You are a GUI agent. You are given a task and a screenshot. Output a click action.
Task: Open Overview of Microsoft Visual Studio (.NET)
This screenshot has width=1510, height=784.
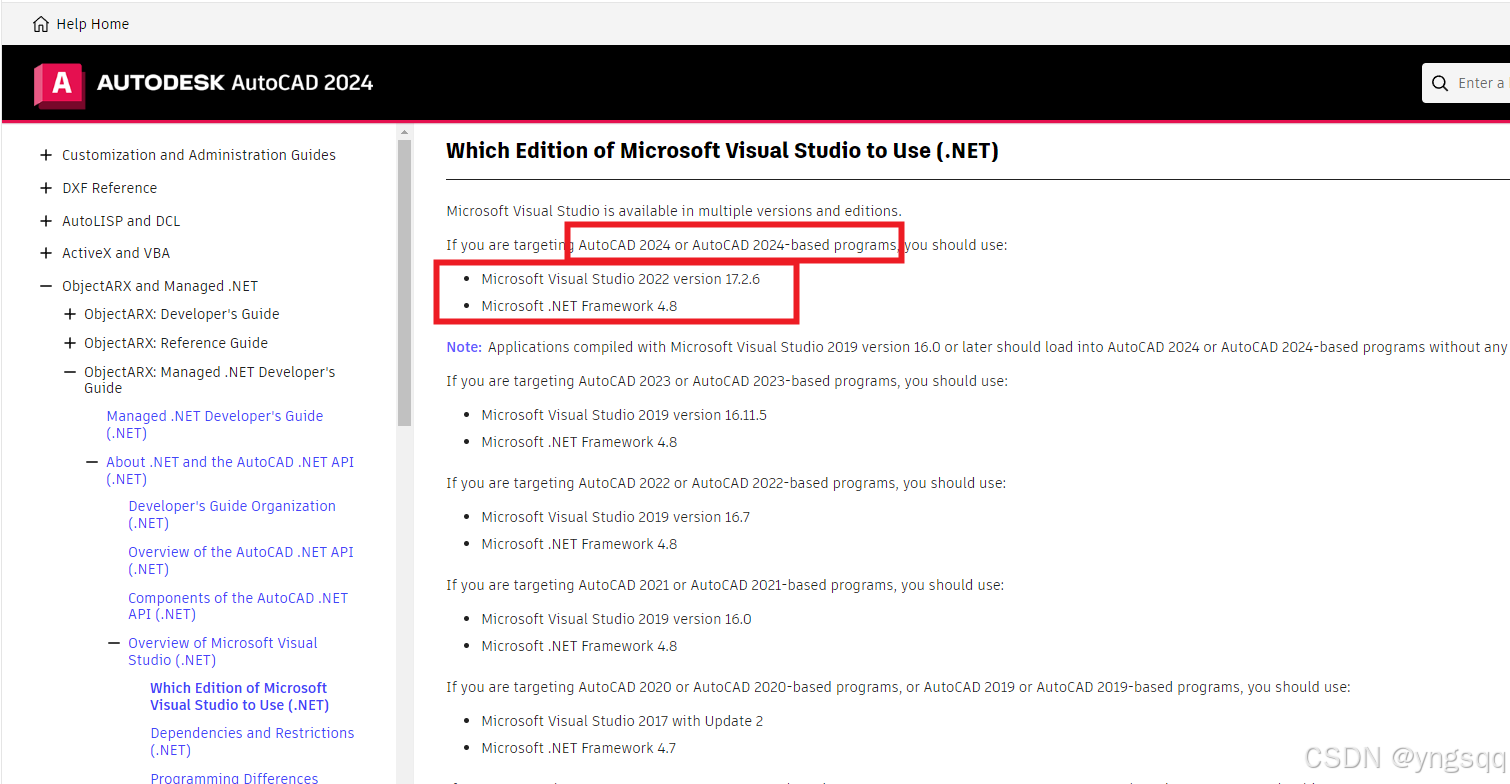(x=223, y=651)
